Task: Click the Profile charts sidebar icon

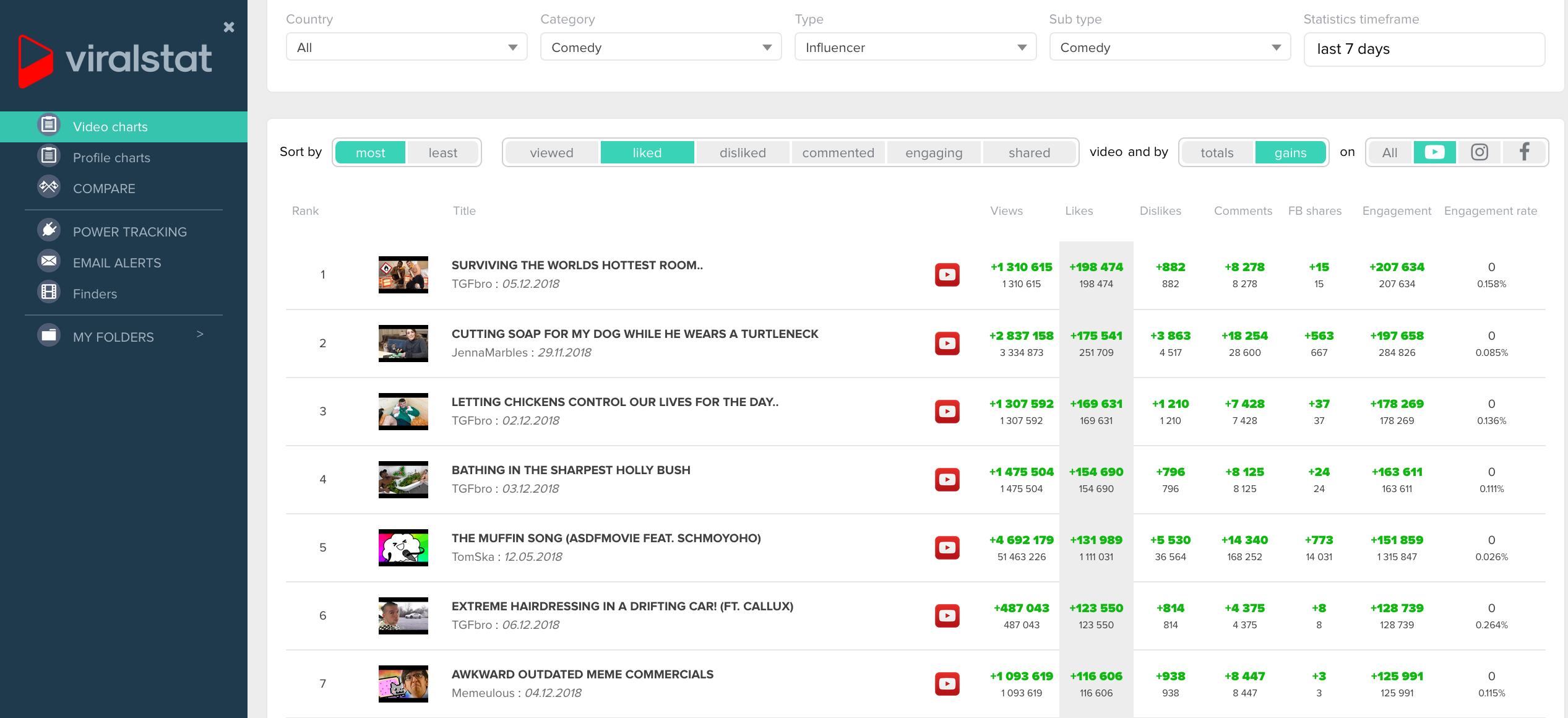Action: coord(49,156)
